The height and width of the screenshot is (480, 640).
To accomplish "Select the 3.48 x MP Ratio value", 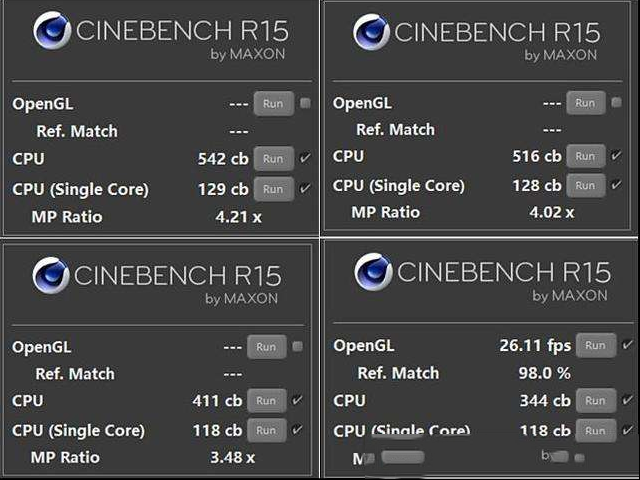I will (233, 458).
